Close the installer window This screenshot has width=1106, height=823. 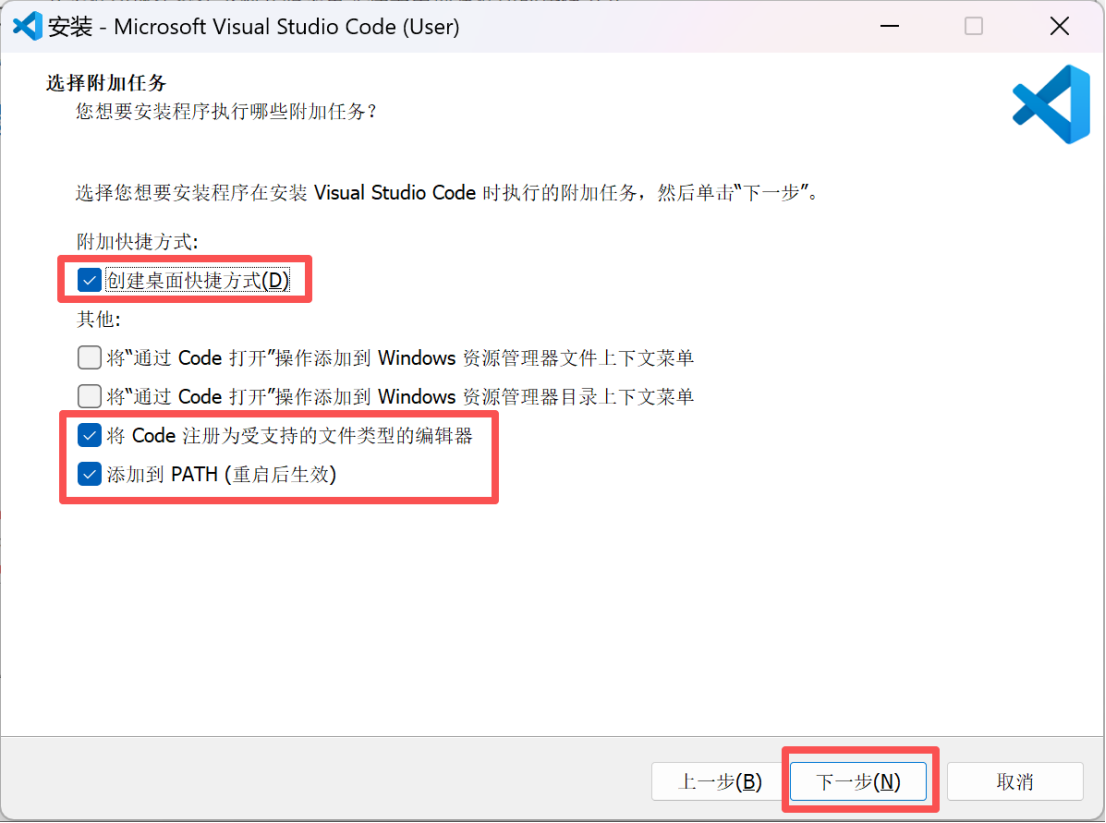1059,27
